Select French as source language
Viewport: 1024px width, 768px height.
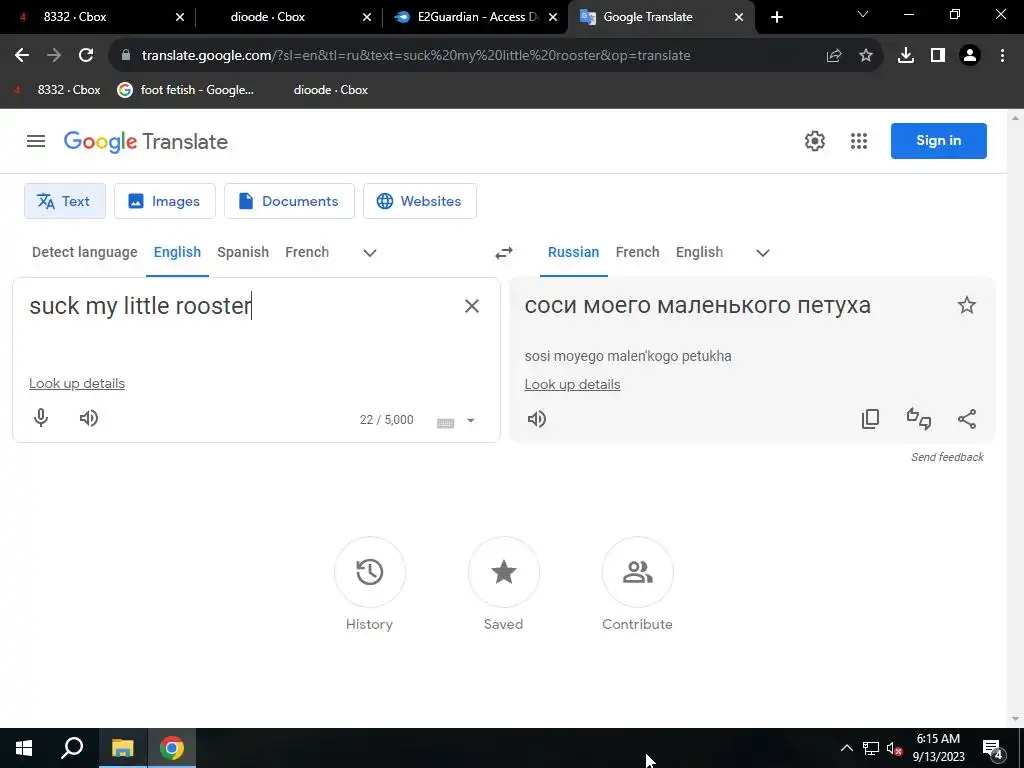(307, 252)
